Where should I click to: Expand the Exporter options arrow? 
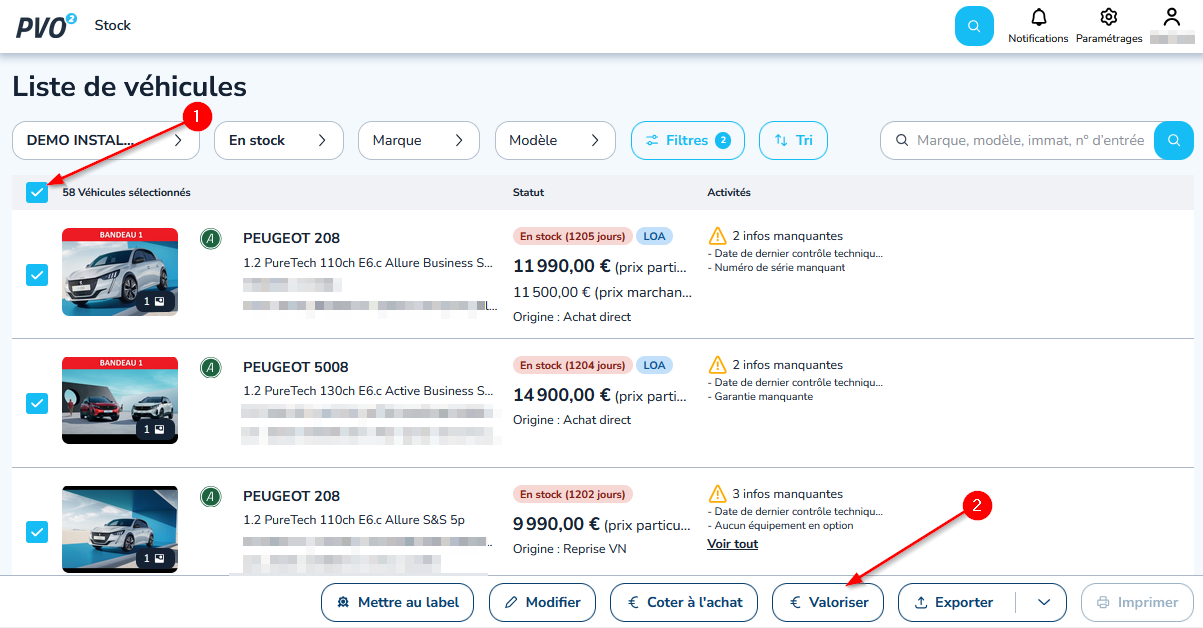click(x=1044, y=602)
